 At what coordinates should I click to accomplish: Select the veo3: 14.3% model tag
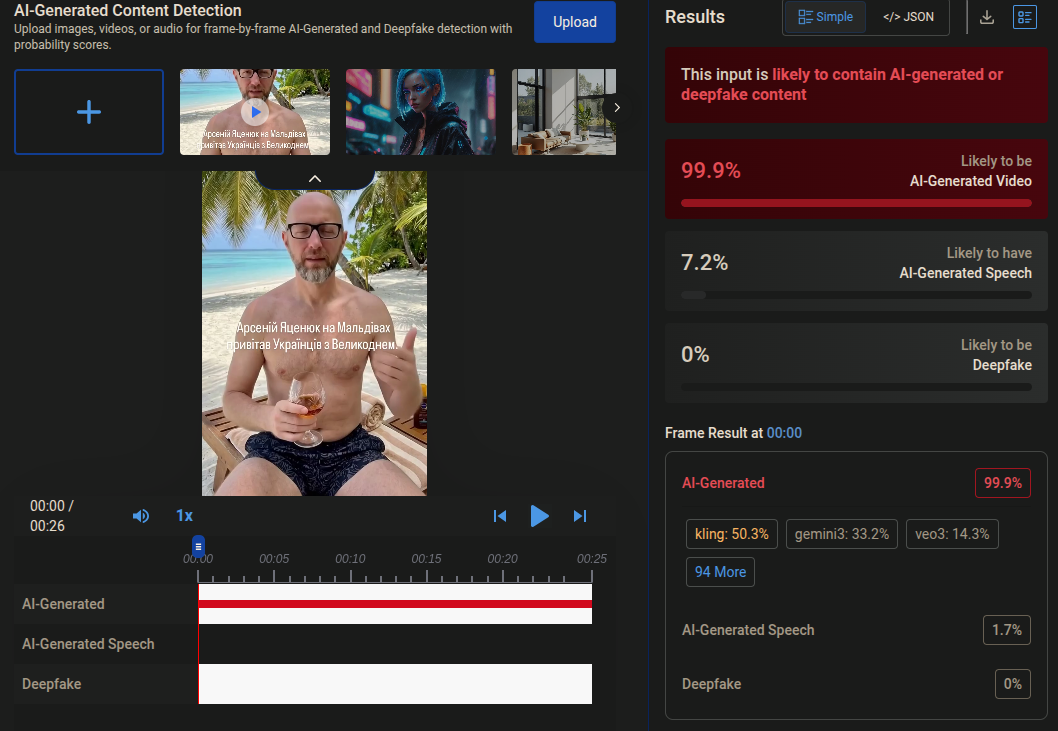(x=952, y=534)
